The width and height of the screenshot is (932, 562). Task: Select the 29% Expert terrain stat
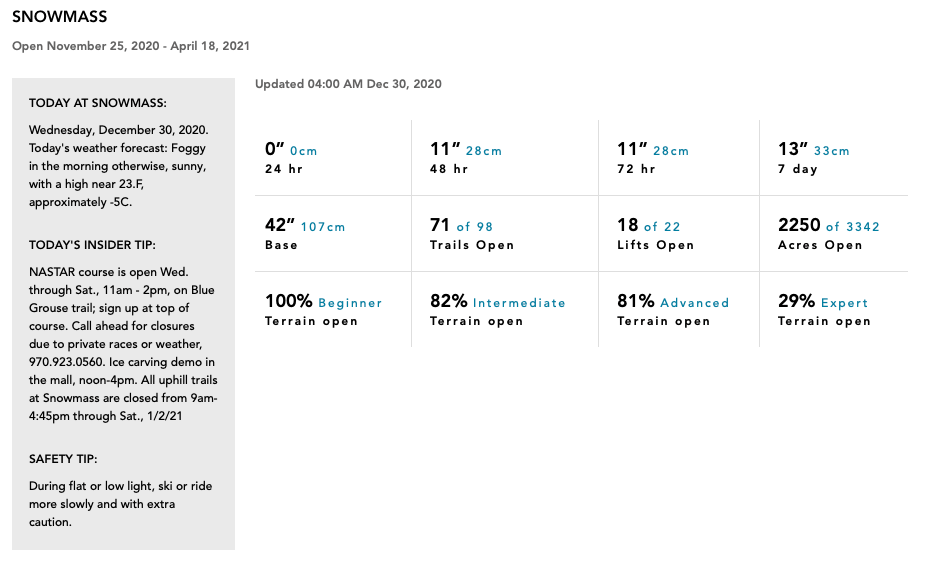click(824, 310)
